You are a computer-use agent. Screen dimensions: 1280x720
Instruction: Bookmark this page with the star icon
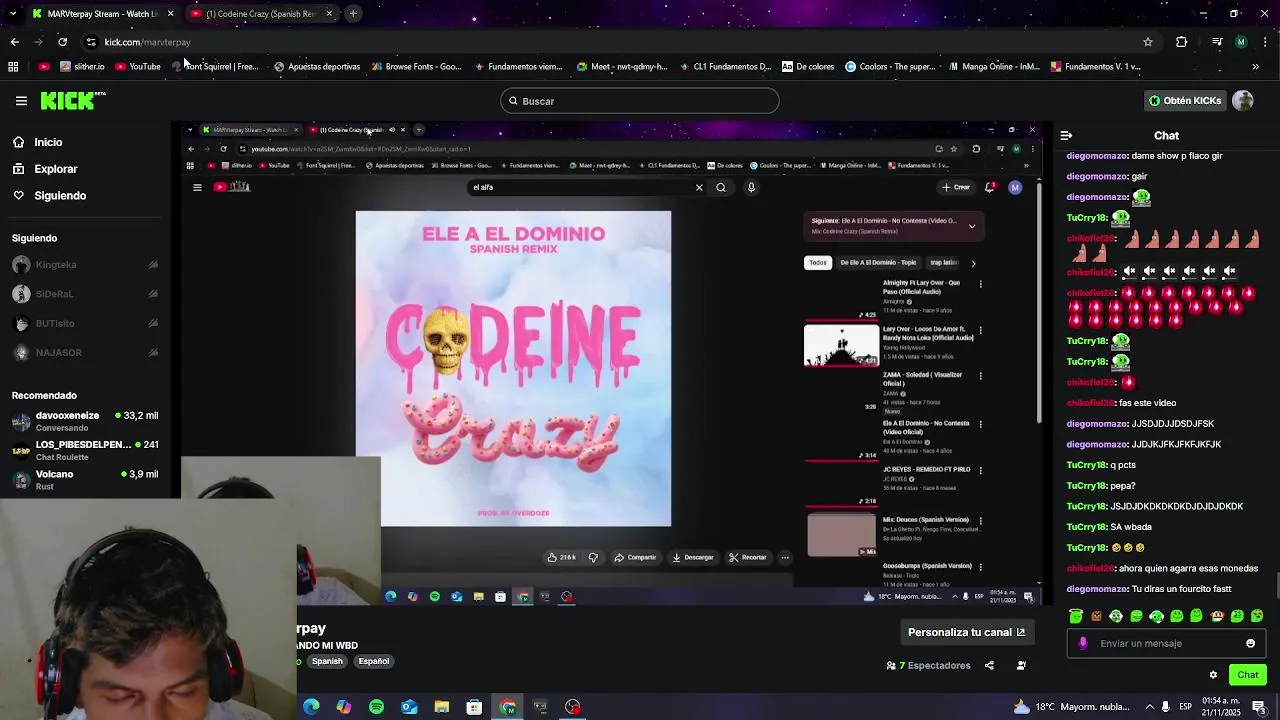tap(1148, 42)
